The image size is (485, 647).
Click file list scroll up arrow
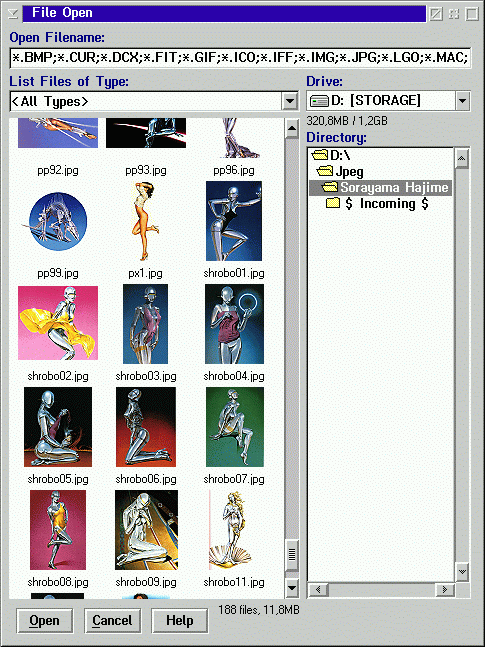(292, 129)
